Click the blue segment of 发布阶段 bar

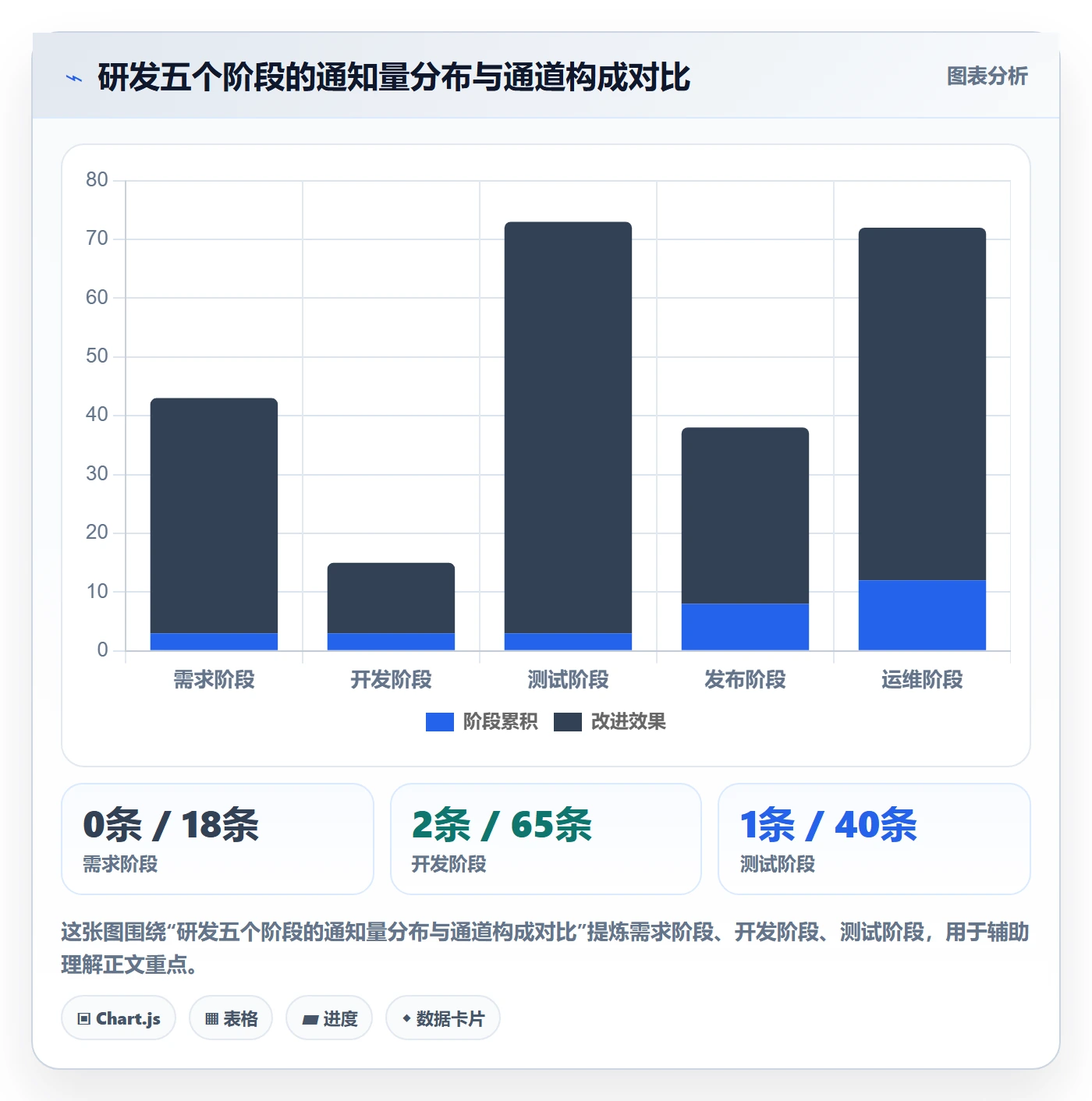tap(745, 627)
